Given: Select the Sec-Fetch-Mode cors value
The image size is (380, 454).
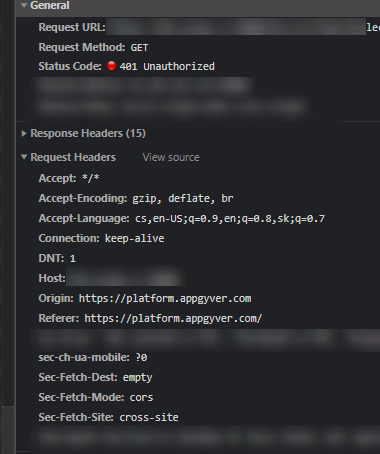Looking at the screenshot, I should point(141,397).
